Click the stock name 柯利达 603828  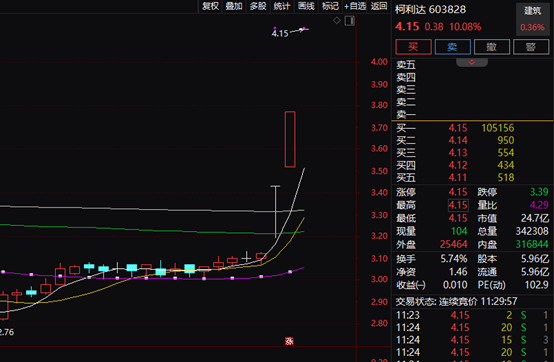pos(430,10)
